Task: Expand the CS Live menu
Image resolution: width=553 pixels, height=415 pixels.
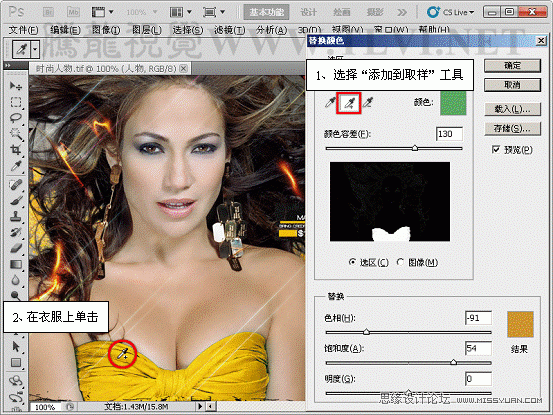Action: tap(450, 12)
